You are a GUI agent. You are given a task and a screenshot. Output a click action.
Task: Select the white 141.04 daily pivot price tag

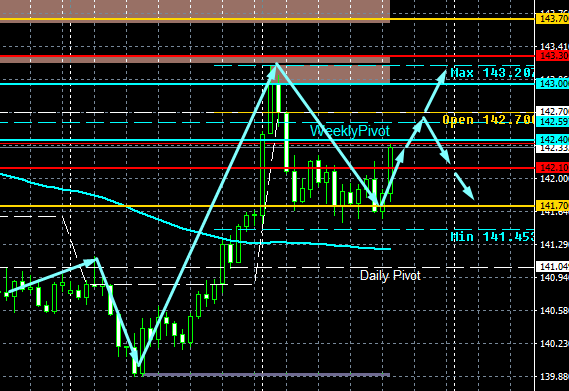[552, 267]
